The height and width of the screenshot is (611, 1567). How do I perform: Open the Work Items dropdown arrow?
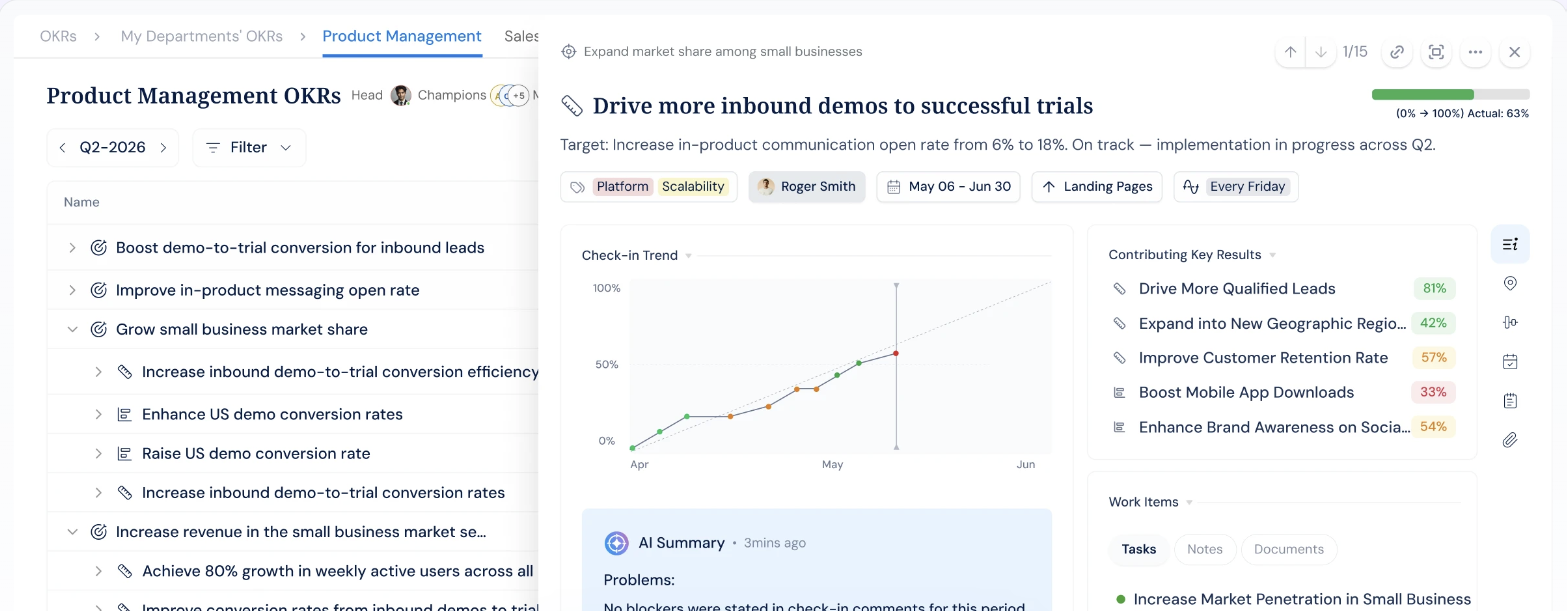1189,502
